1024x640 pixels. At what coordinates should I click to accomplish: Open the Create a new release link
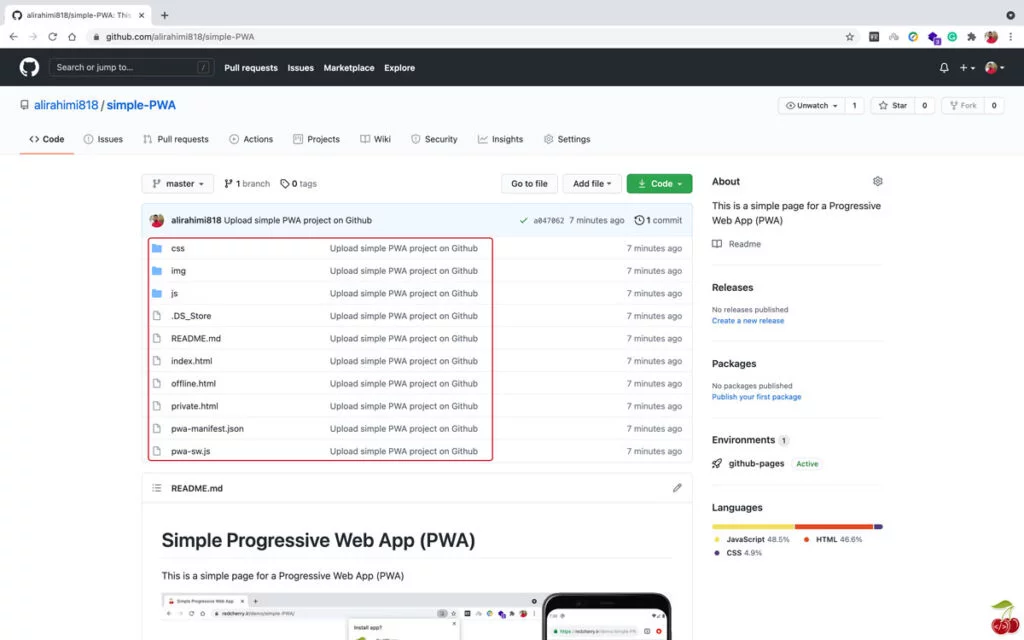(748, 321)
